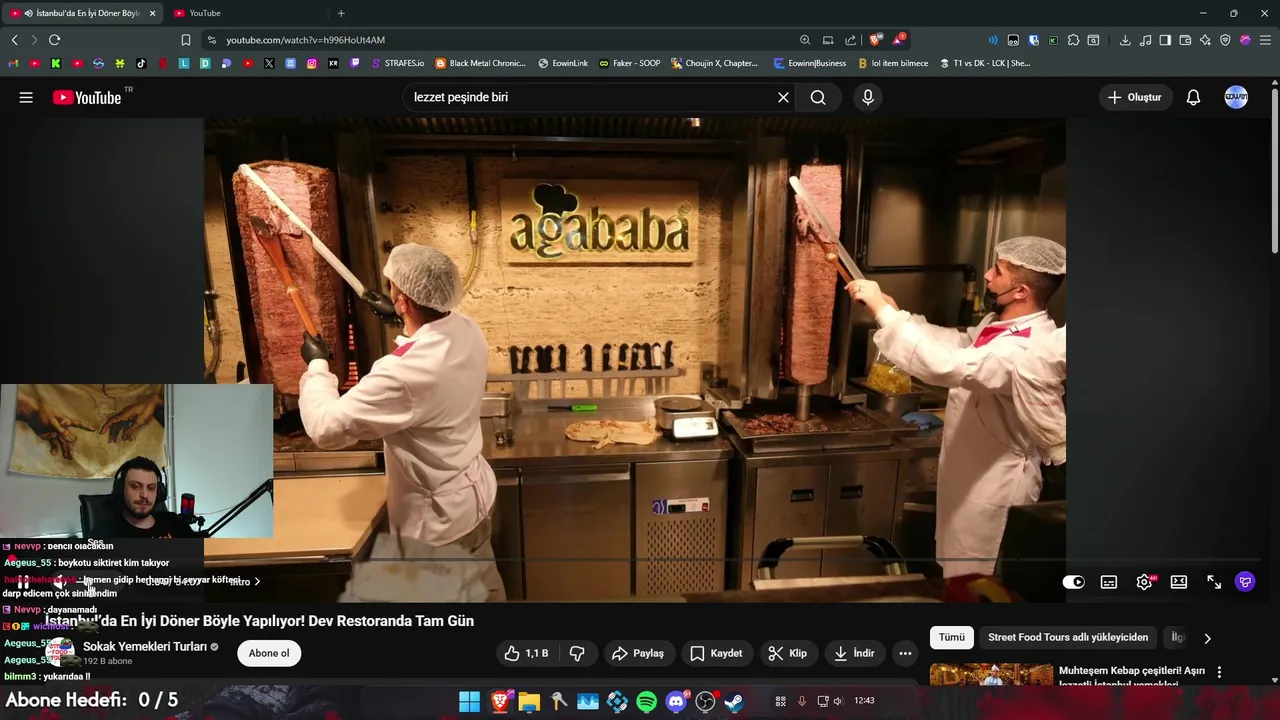Toggle the autoplay switch in player
1280x720 pixels.
[x=1073, y=582]
